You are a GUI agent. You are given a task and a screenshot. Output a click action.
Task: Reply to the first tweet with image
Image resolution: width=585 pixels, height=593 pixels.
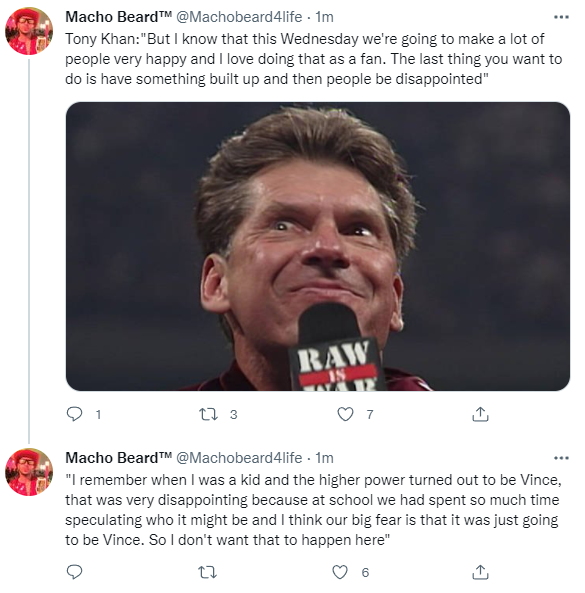pos(74,414)
